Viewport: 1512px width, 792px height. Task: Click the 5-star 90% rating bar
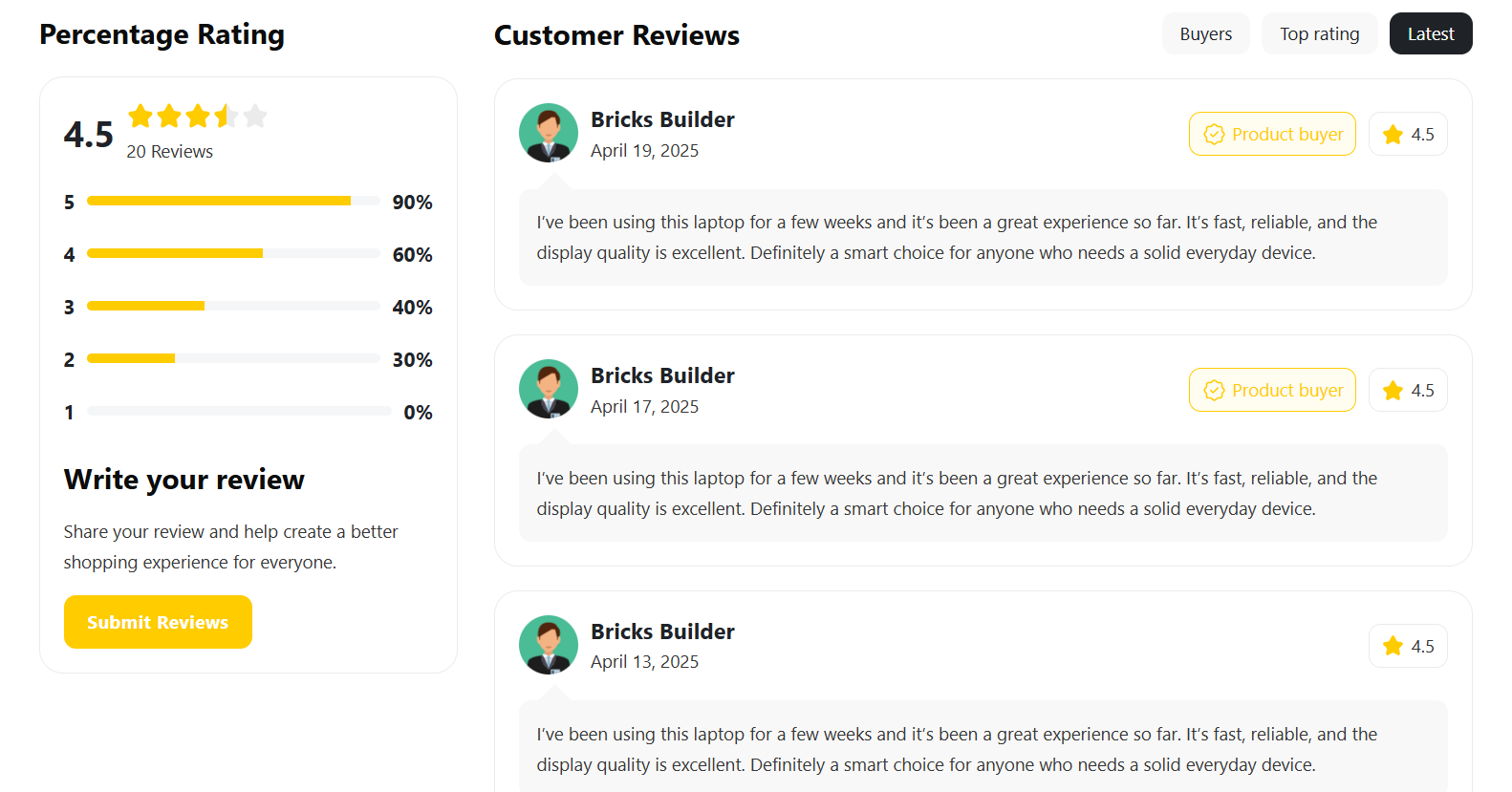[233, 201]
